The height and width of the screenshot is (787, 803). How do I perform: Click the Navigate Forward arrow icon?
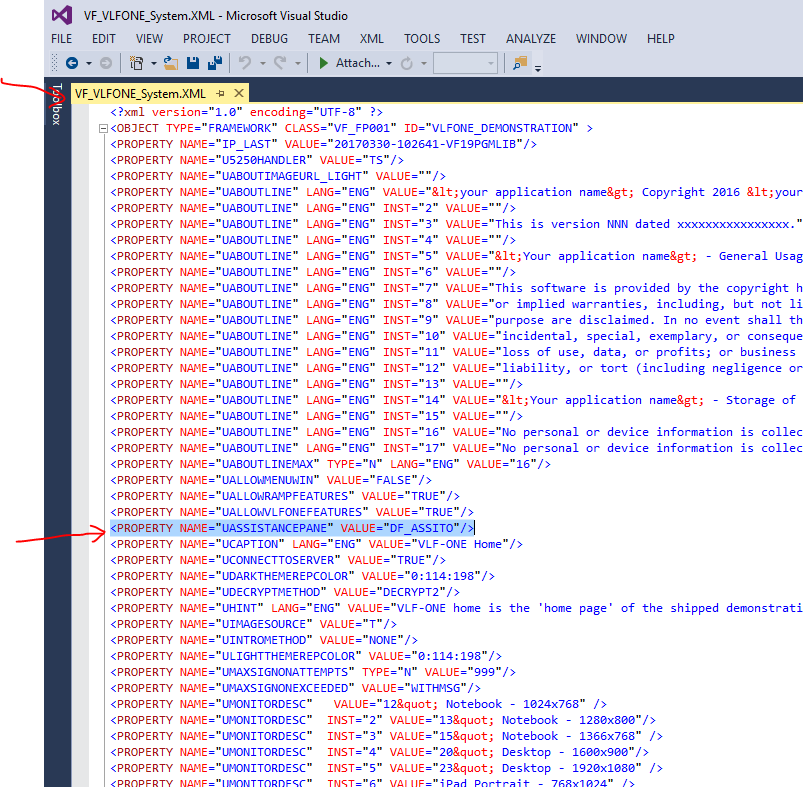[x=105, y=63]
